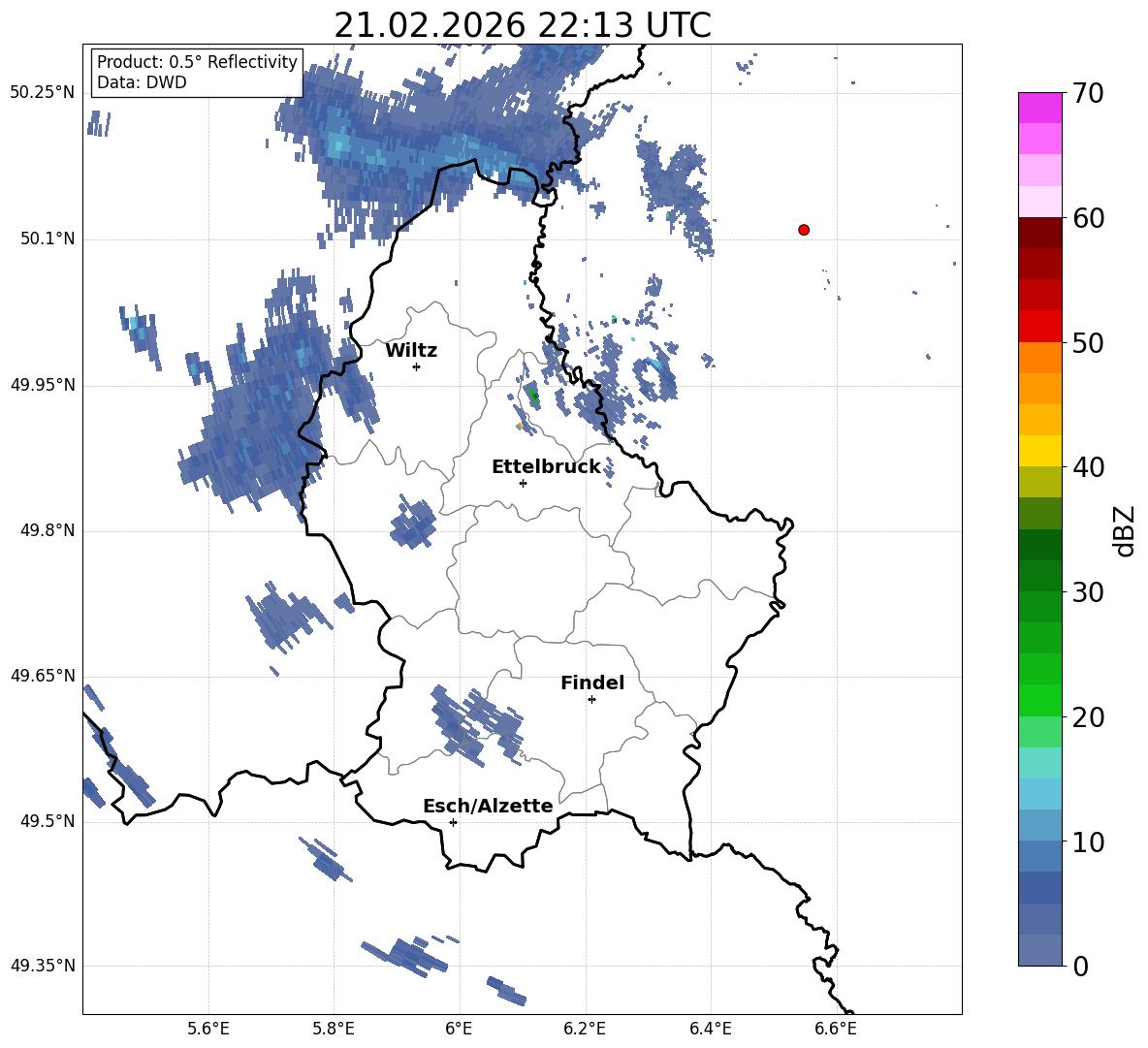Click the title text 21.02.2026 22:13 UTC
The height and width of the screenshot is (1048, 1148).
(522, 25)
